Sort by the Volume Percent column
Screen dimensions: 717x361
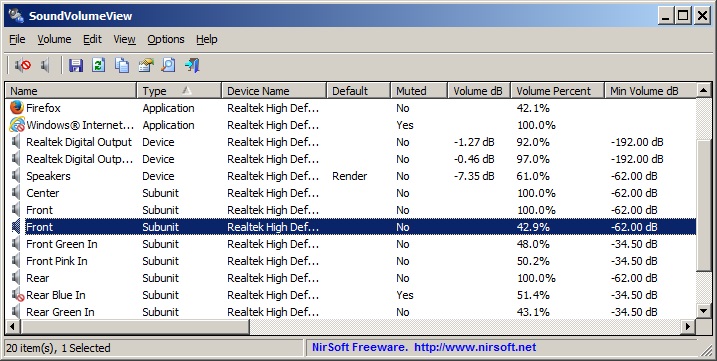point(557,91)
